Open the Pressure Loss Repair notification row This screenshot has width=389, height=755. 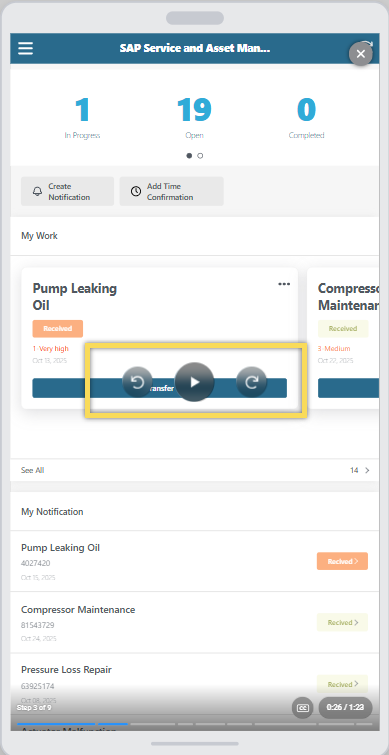point(194,684)
